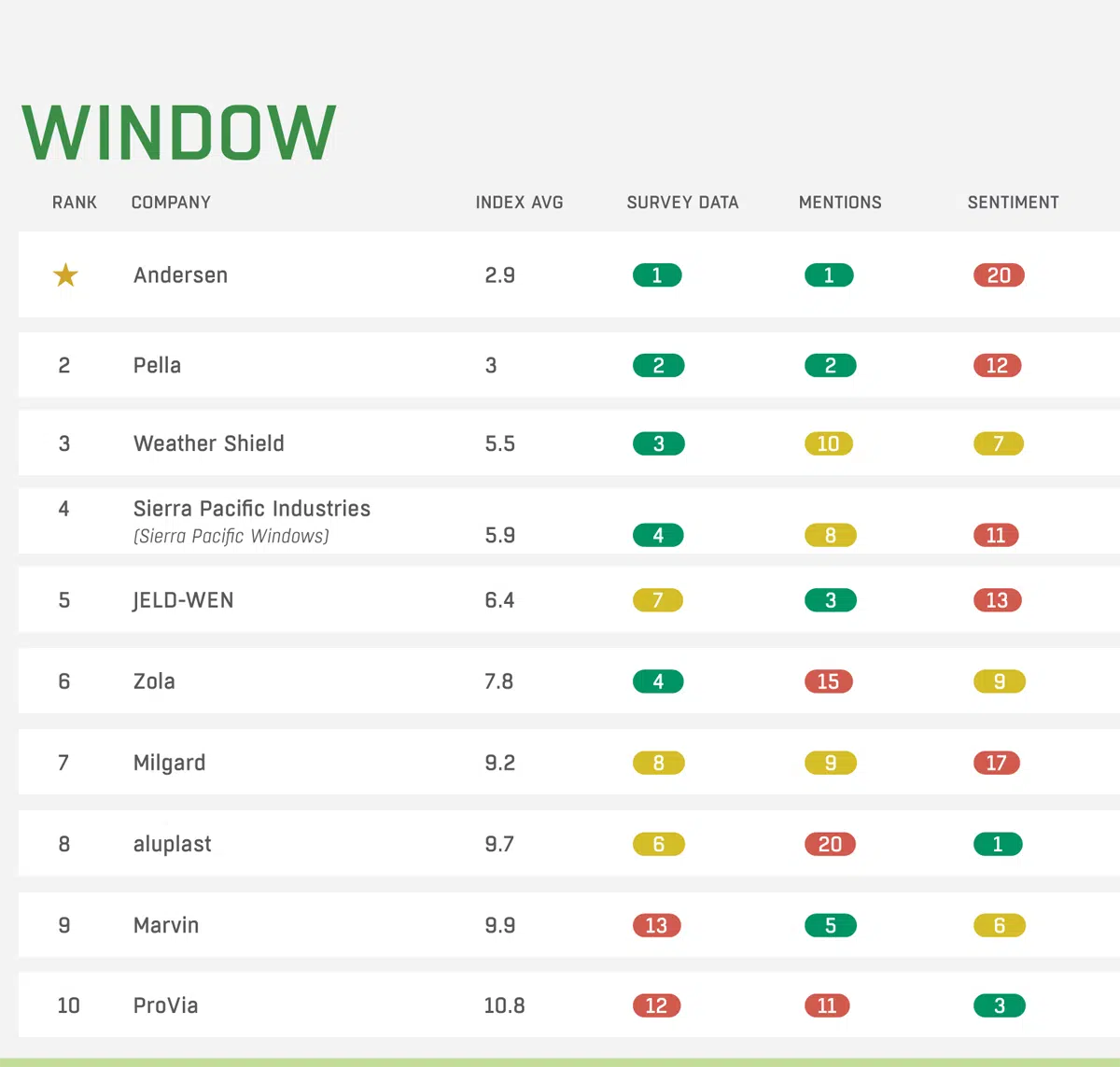Click Pella's green mentions badge 2
This screenshot has height=1067, width=1120.
[830, 365]
